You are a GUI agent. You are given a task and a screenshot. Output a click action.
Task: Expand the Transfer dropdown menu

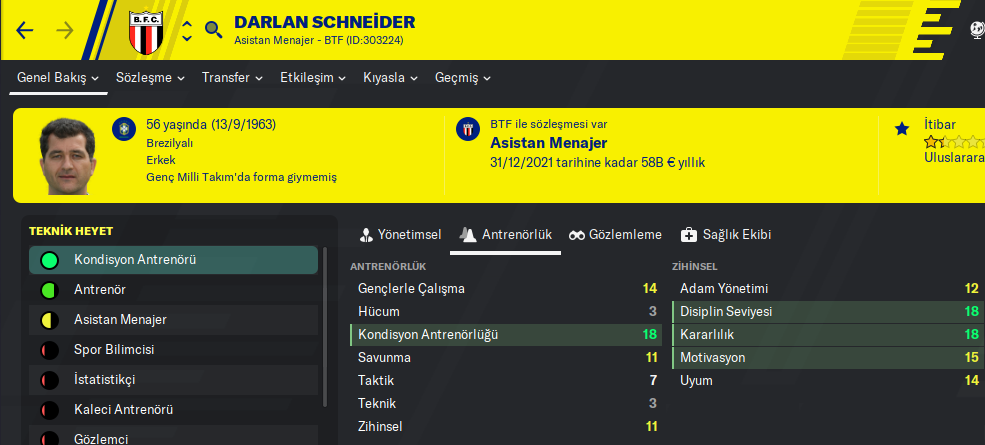click(x=232, y=77)
